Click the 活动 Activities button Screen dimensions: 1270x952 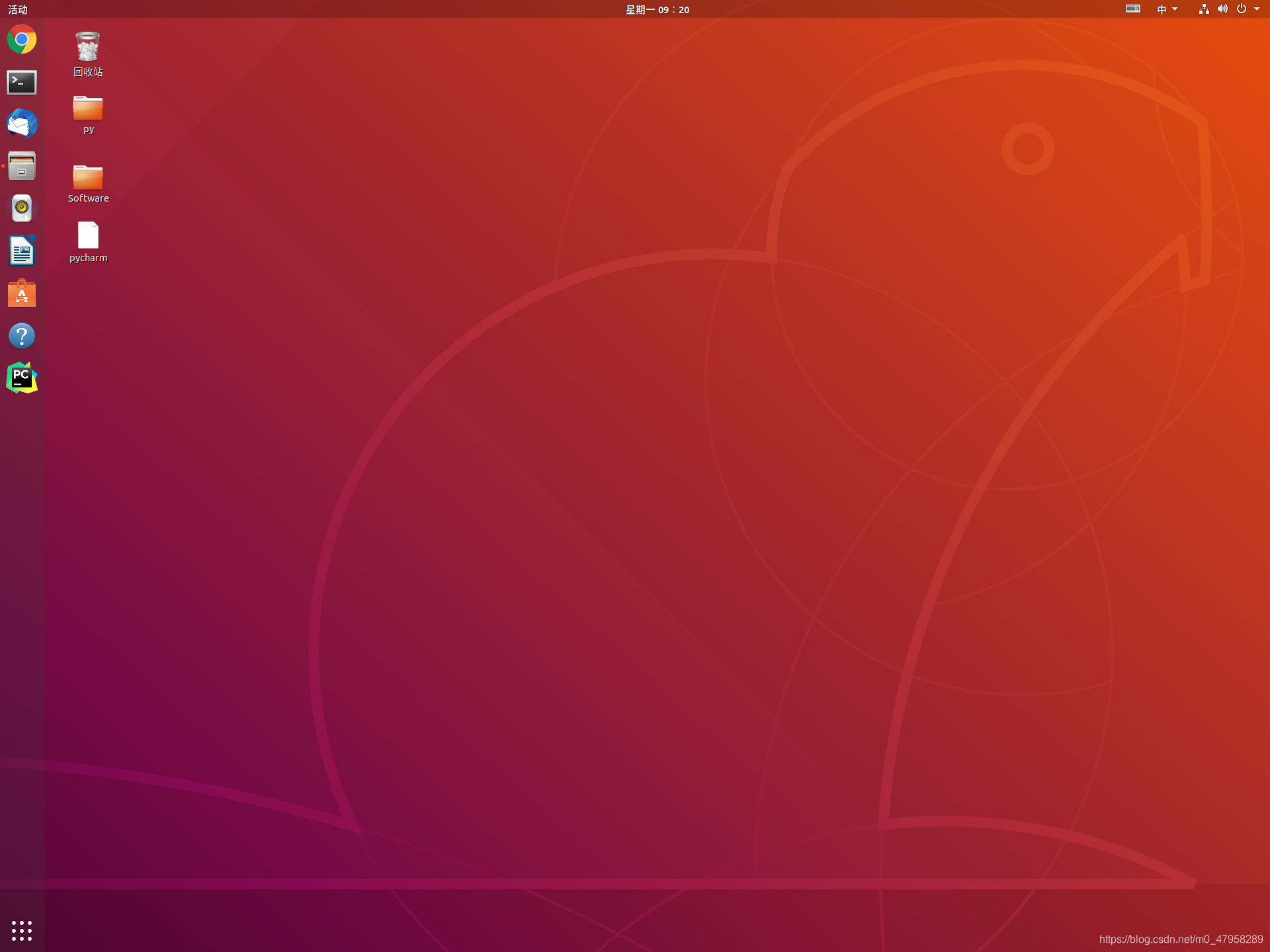(18, 9)
